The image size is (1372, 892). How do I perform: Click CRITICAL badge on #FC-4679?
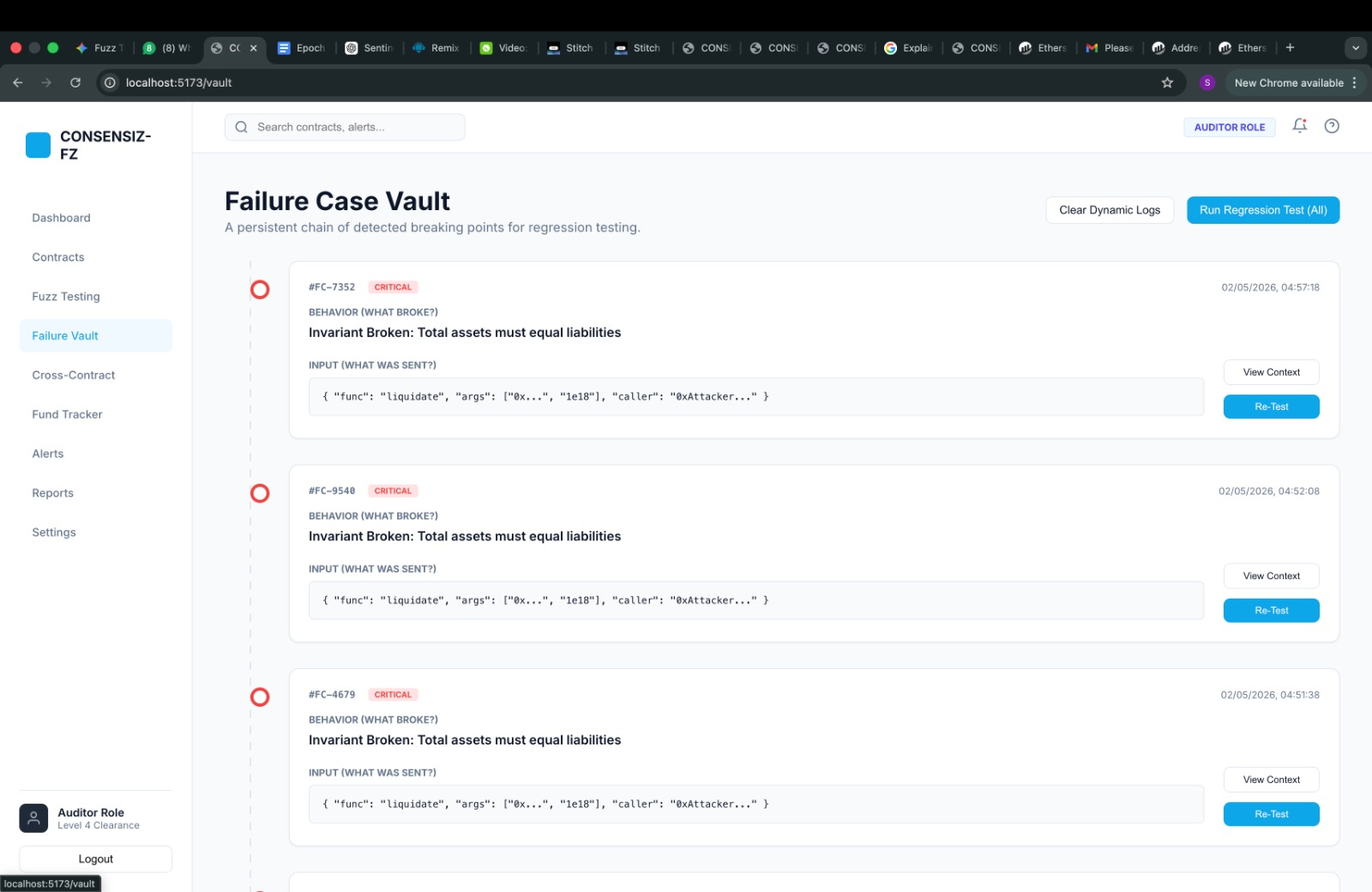coord(393,695)
